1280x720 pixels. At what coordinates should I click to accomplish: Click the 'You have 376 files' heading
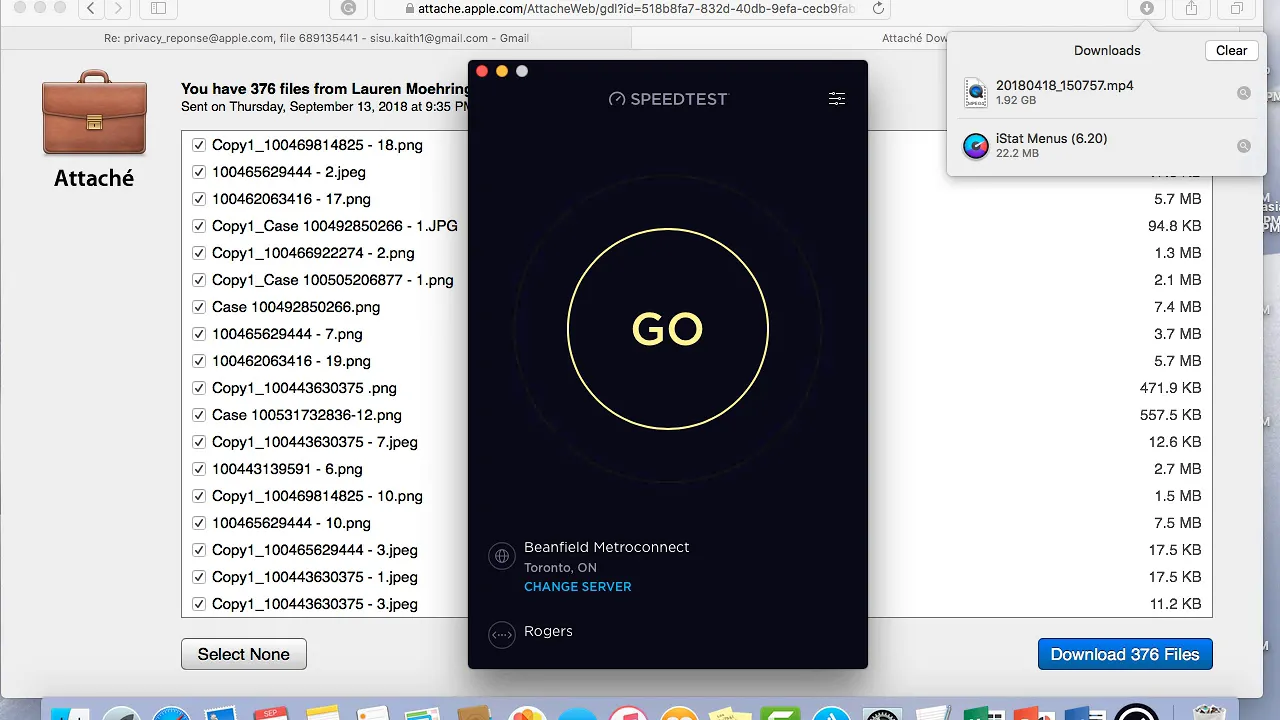pyautogui.click(x=325, y=89)
